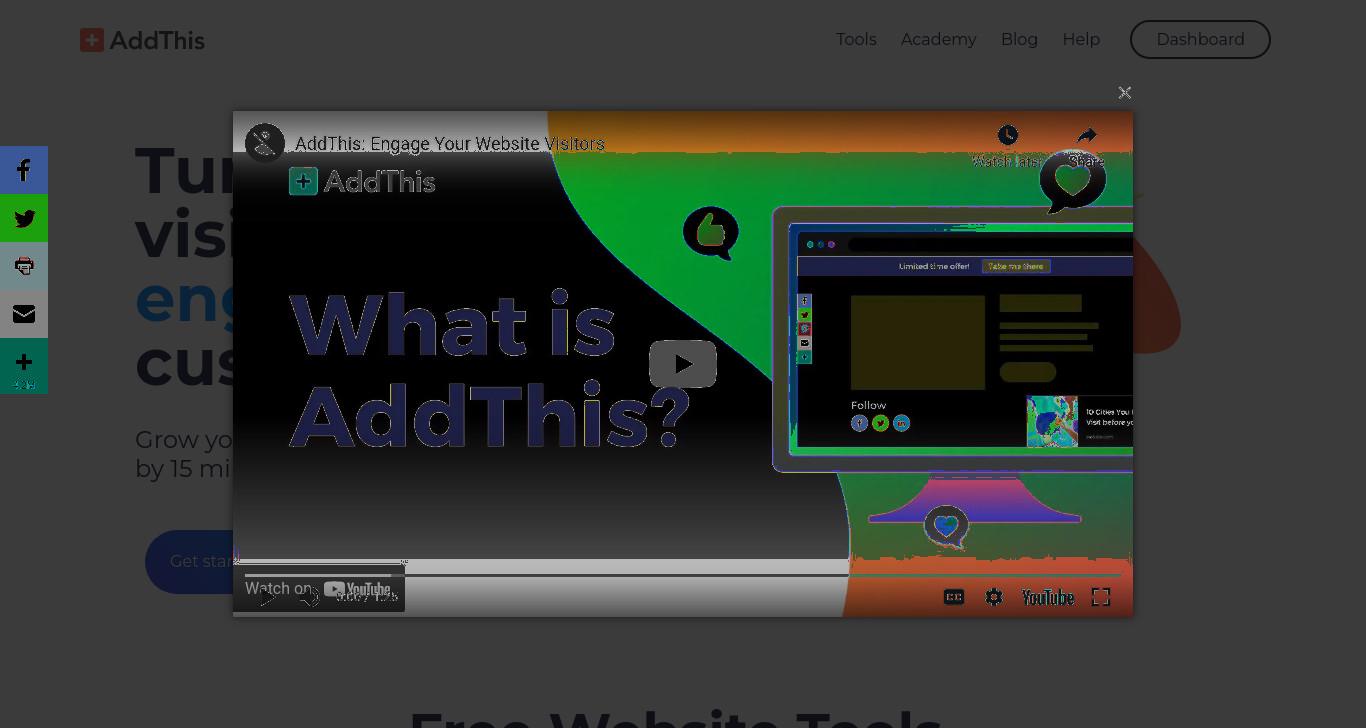This screenshot has height=728, width=1366.
Task: Open the video on YouTube via logo
Action: click(1048, 597)
